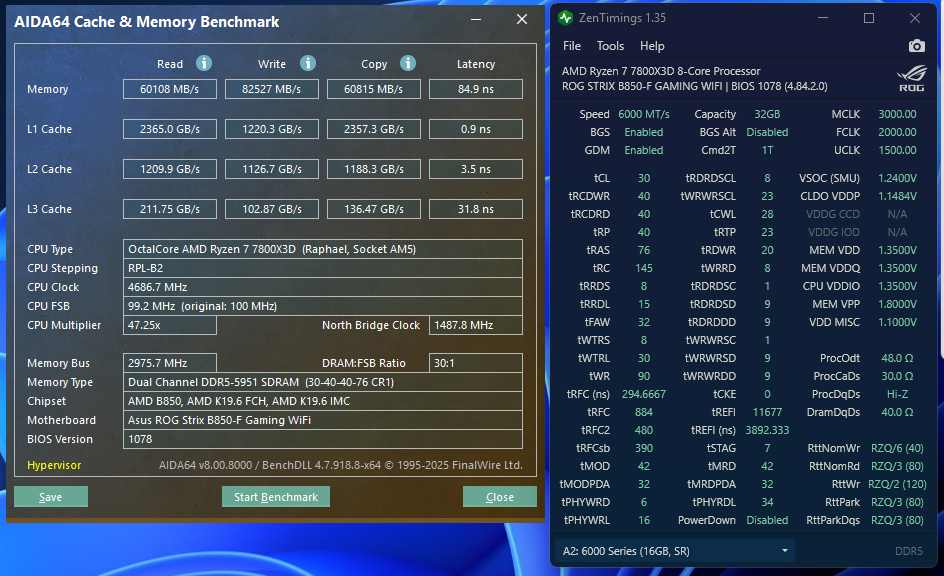Click the info icon next to Copy
944x576 pixels.
tap(408, 63)
